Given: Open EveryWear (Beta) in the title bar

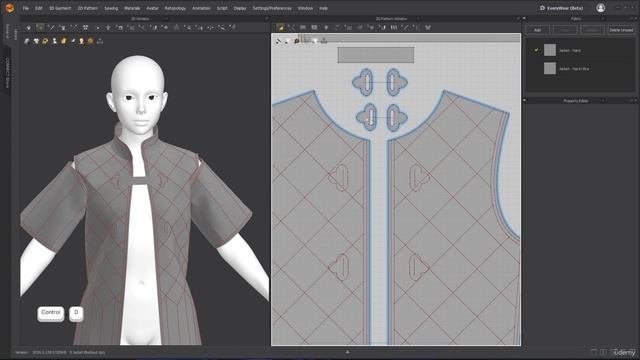Looking at the screenshot, I should [x=561, y=8].
